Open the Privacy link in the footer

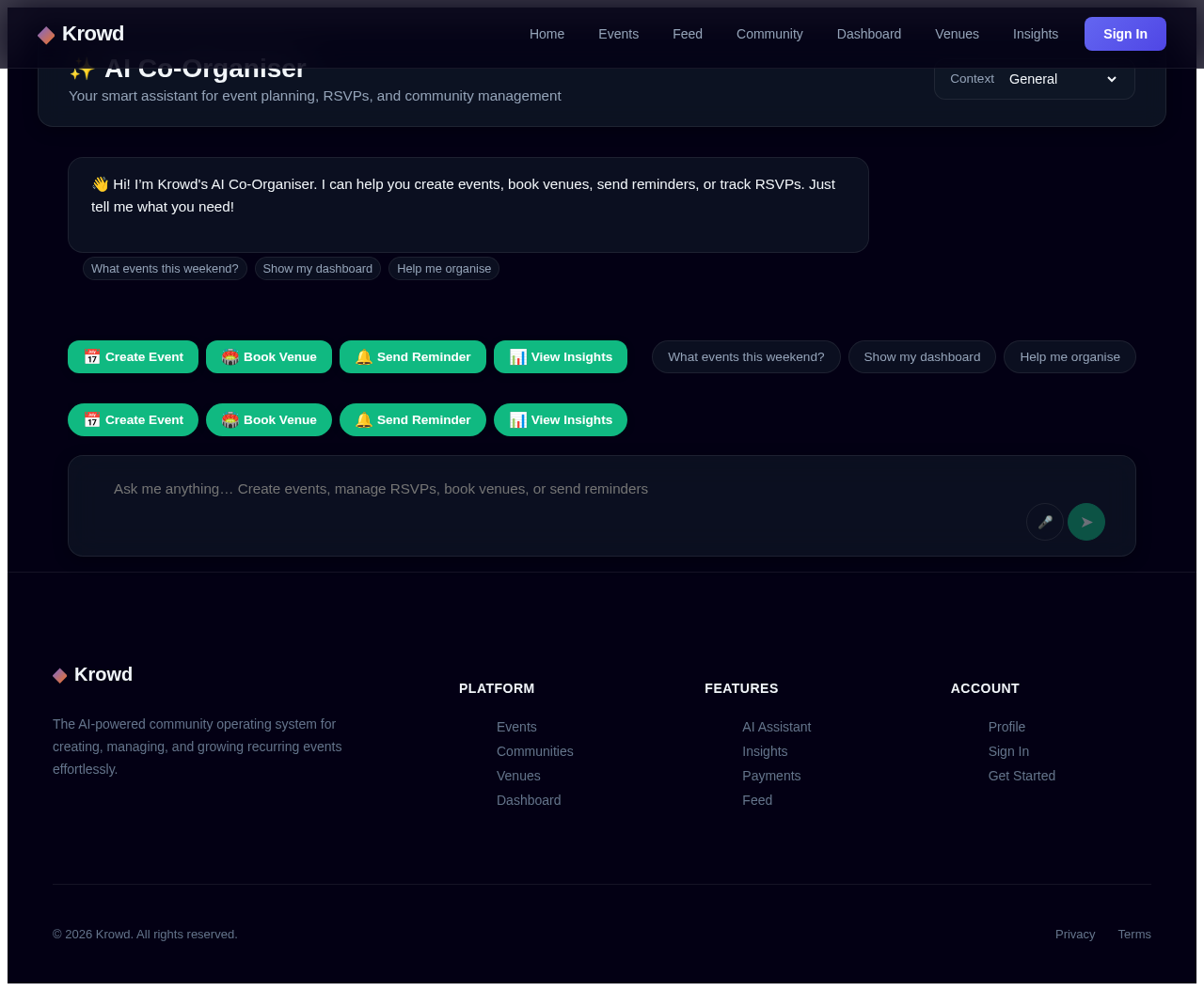pyautogui.click(x=1075, y=934)
